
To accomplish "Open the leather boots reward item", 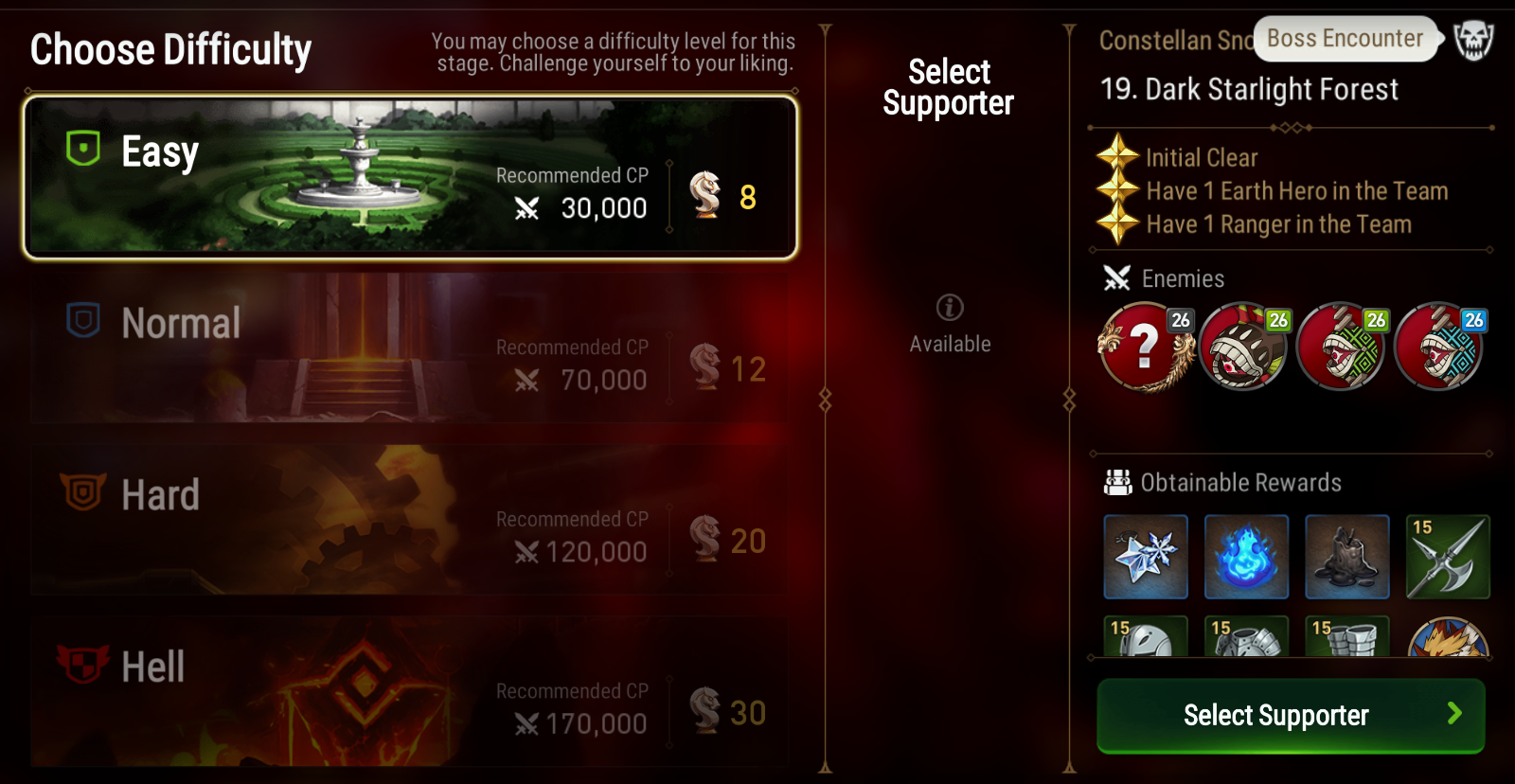I will (x=1347, y=557).
